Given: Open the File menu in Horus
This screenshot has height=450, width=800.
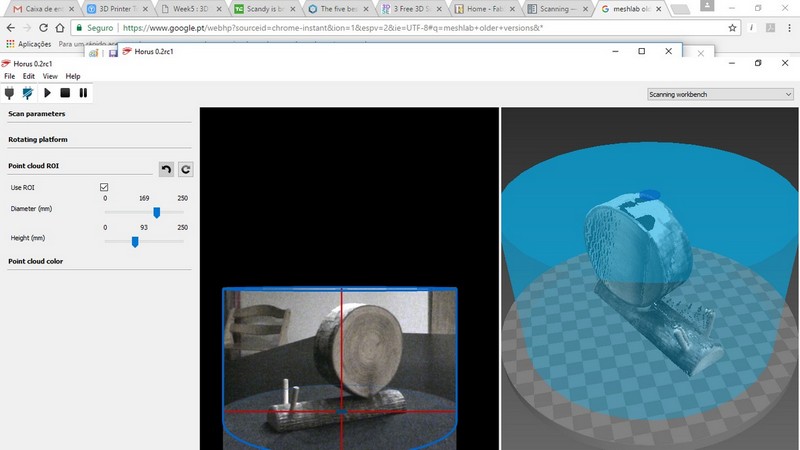Looking at the screenshot, I should click(x=10, y=76).
